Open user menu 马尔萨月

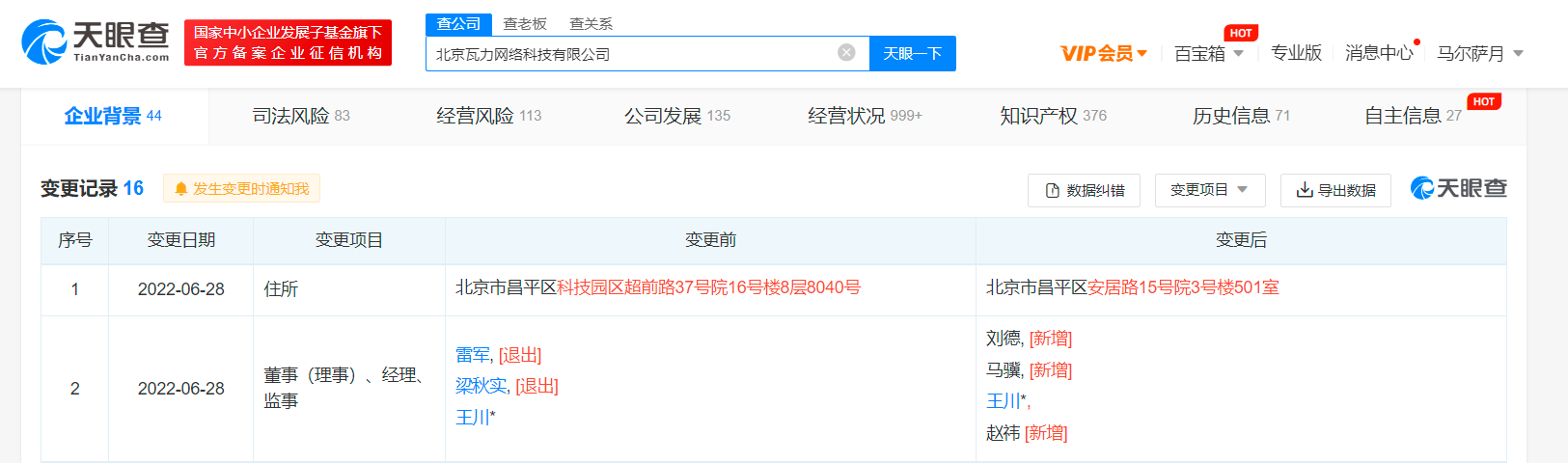click(x=1479, y=53)
